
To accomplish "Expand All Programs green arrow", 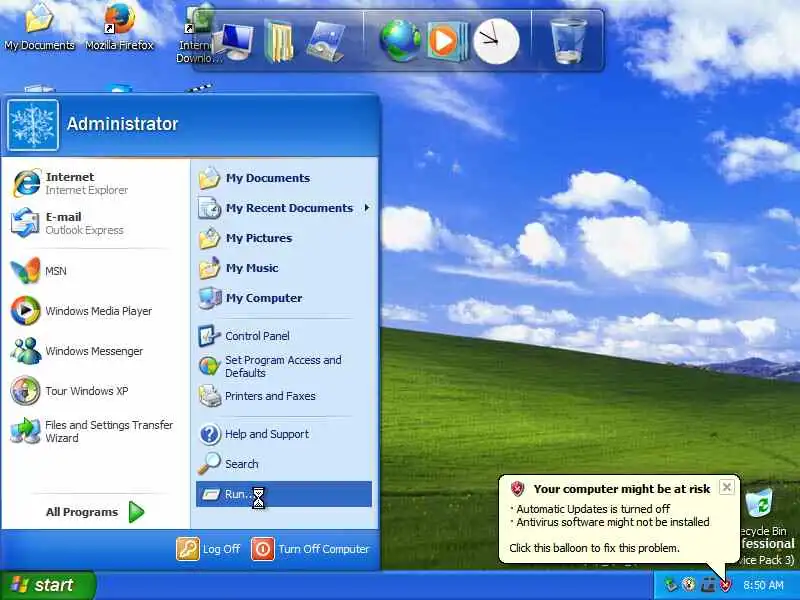I will 136,512.
